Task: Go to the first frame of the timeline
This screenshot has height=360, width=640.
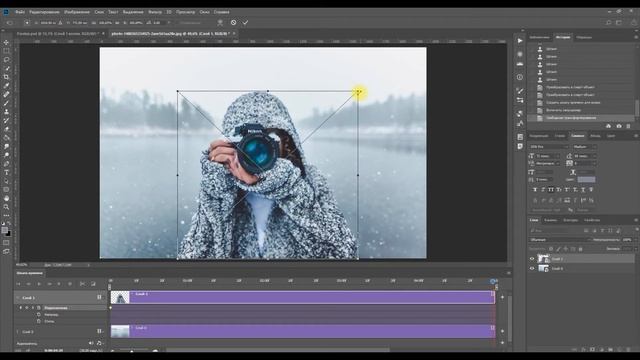Action: pyautogui.click(x=18, y=284)
